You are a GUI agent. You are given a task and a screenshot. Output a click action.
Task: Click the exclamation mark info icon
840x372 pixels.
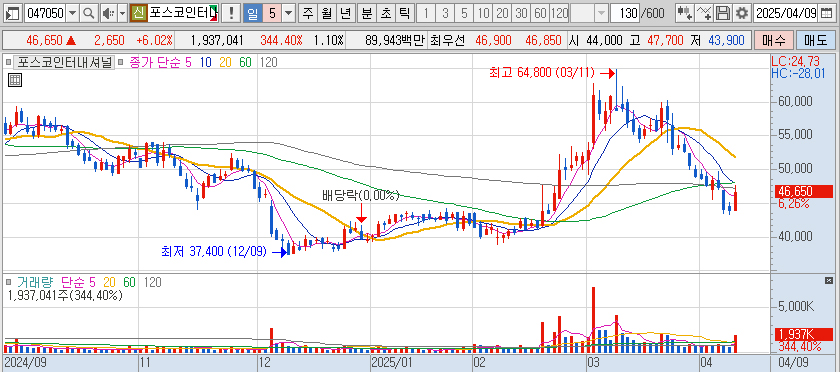pos(231,13)
